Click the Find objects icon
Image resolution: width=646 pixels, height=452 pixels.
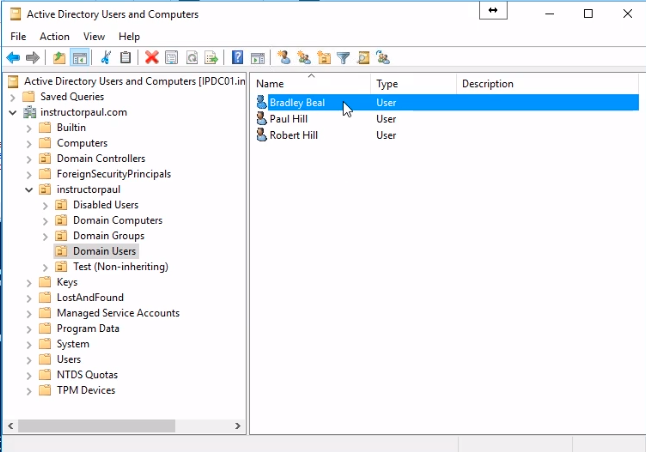pos(363,58)
